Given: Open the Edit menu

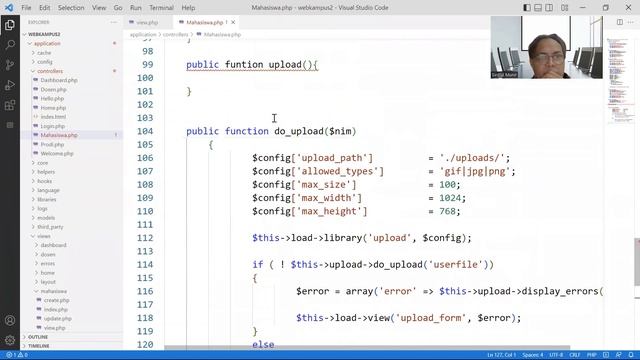Looking at the screenshot, I should 44,8.
